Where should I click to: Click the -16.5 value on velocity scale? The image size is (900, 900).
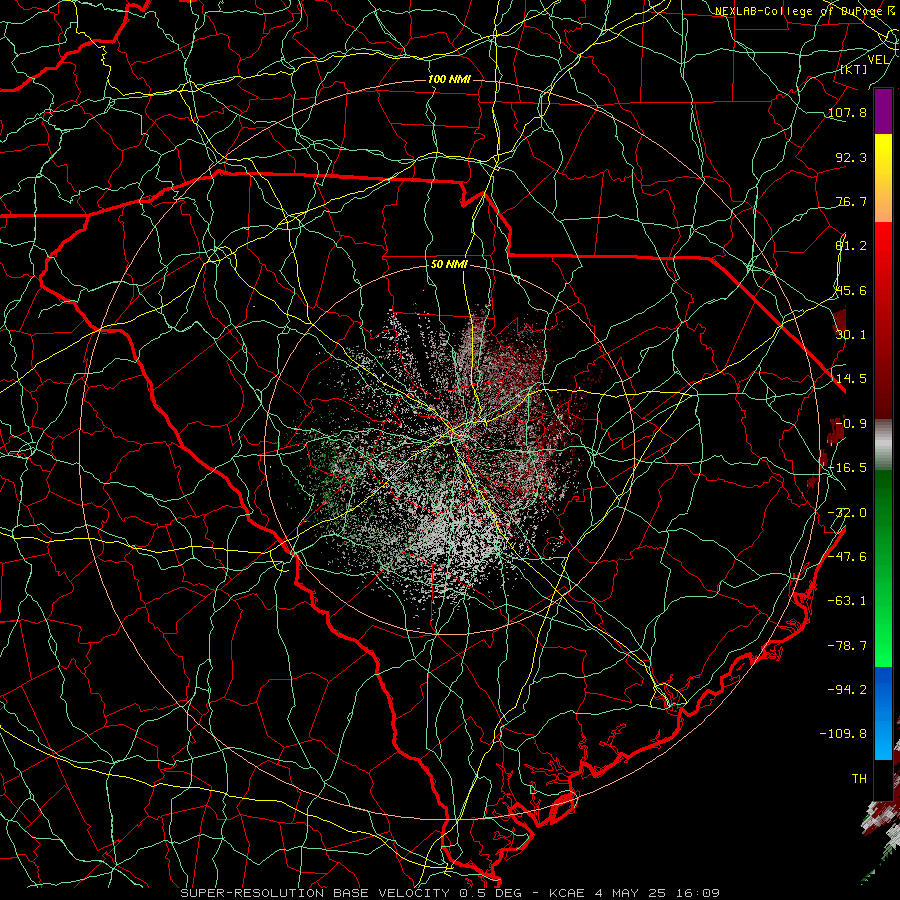click(847, 468)
